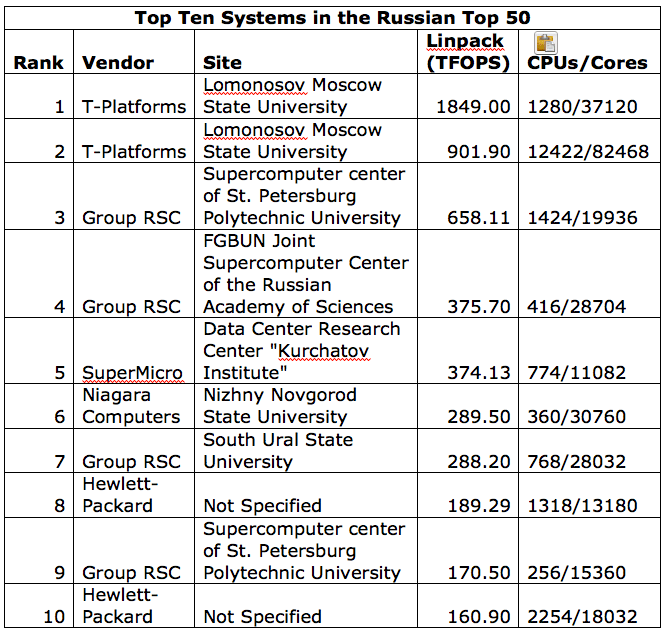This screenshot has width=667, height=634.
Task: Select the CPUs/Cores value 2254/18032
Action: (582, 617)
